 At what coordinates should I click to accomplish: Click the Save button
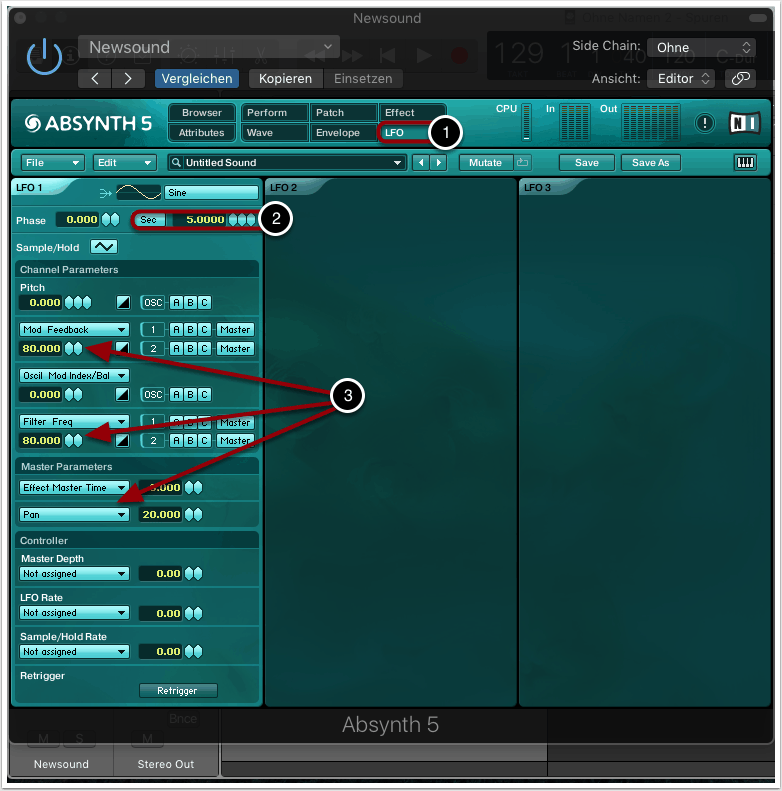coord(587,162)
